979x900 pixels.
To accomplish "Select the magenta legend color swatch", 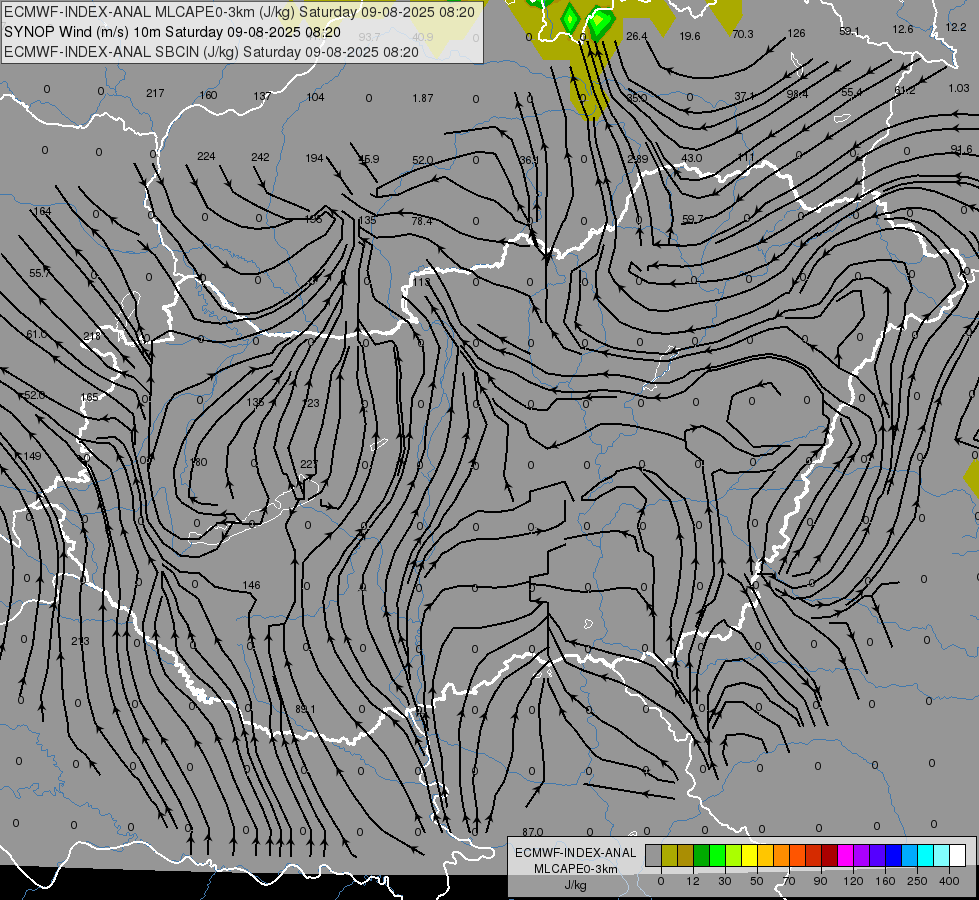I will coord(845,856).
